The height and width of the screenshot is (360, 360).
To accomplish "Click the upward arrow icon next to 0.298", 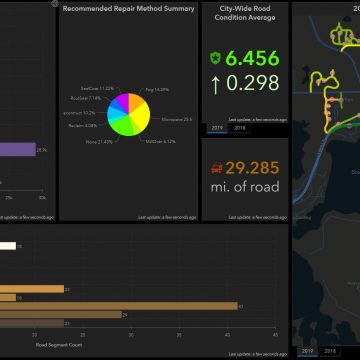I will [216, 84].
